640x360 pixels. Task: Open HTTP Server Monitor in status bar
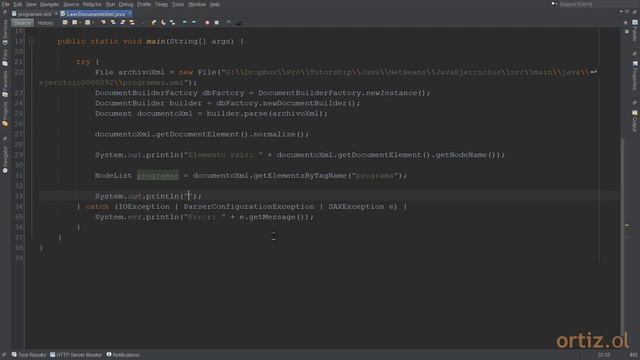click(76, 355)
